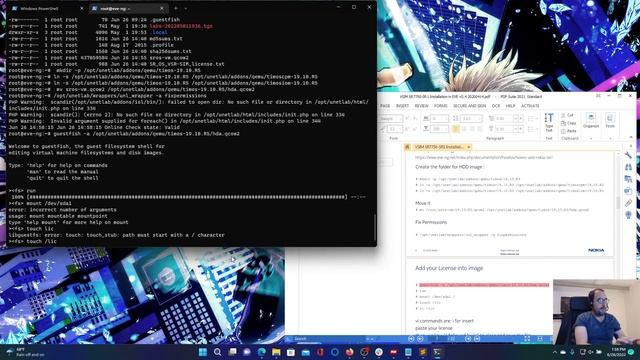Close the root@eve-ng terminal tab
640x360 pixels.
(x=162, y=8)
